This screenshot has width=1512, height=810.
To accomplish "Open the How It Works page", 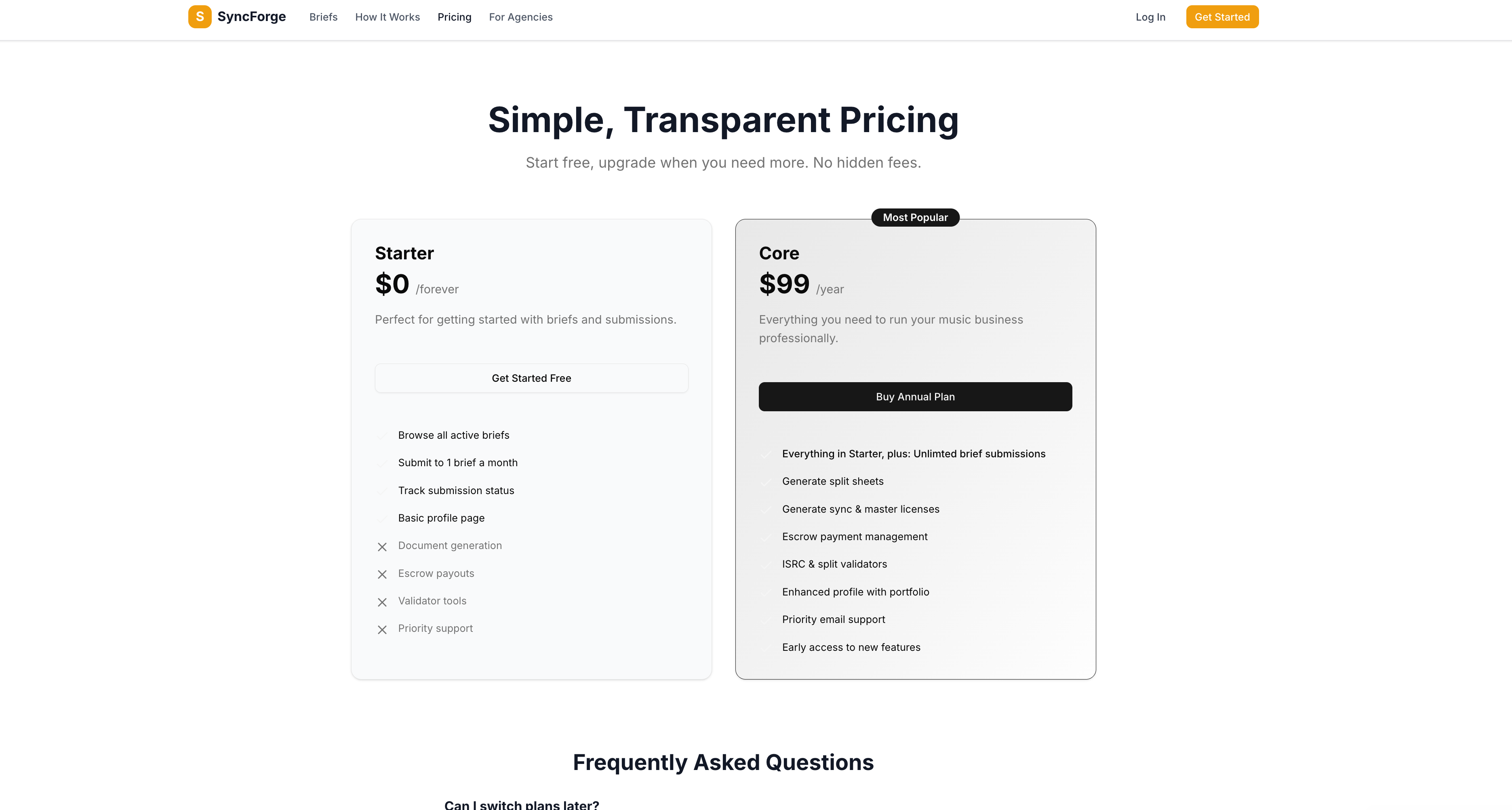I will tap(387, 17).
